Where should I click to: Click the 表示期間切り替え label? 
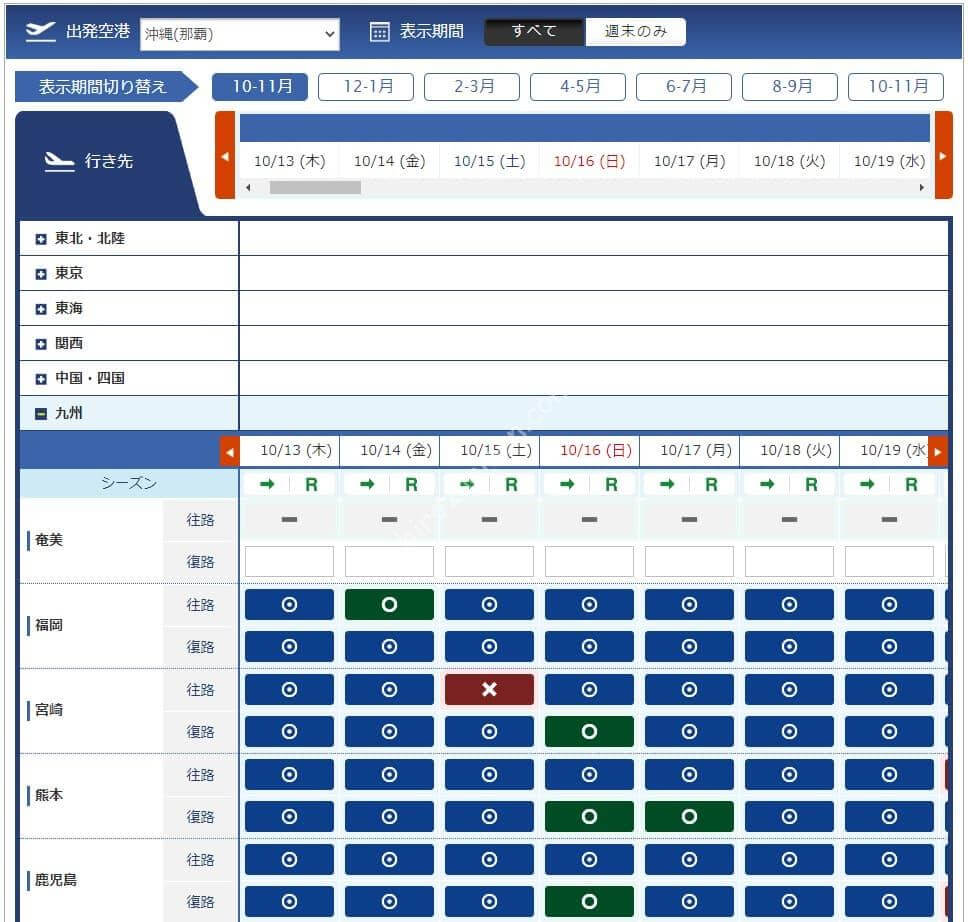pos(103,86)
